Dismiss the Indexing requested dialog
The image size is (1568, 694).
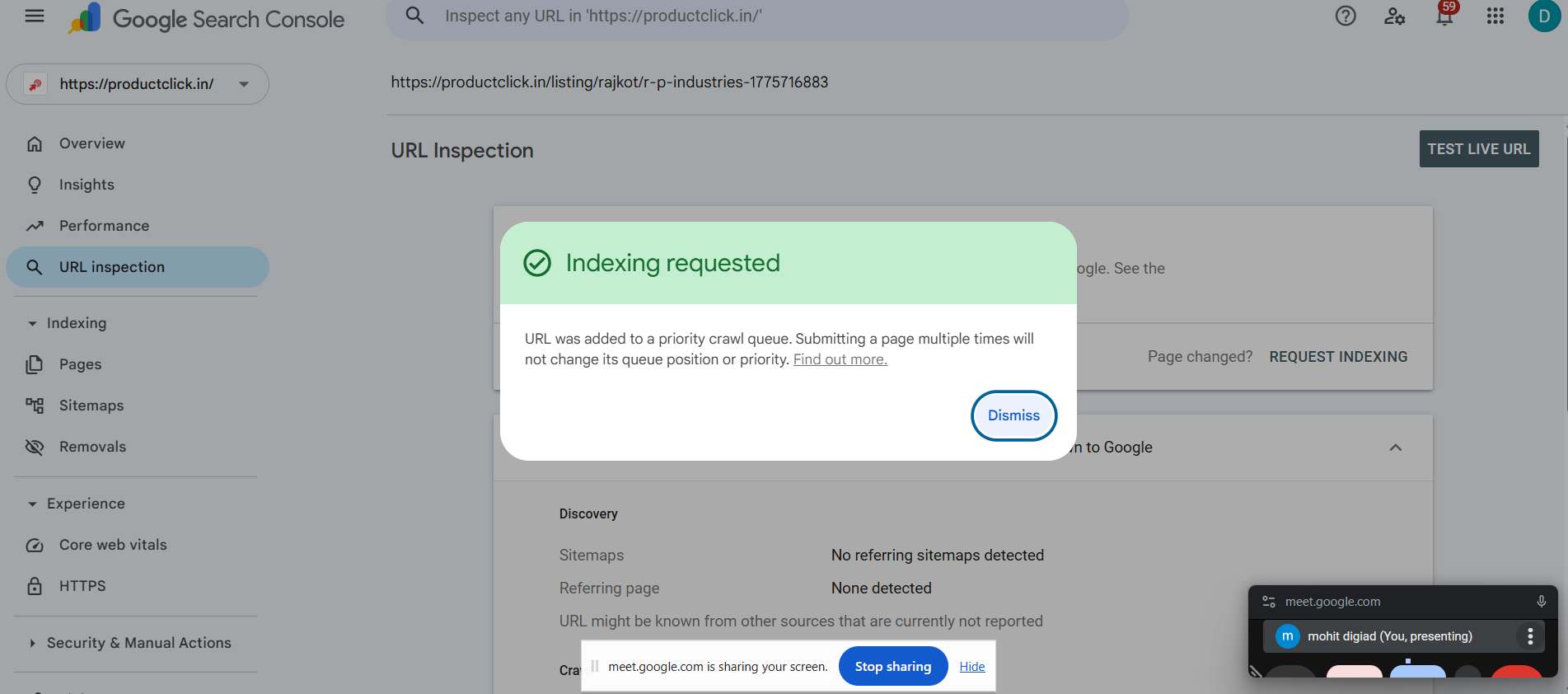[x=1013, y=415]
